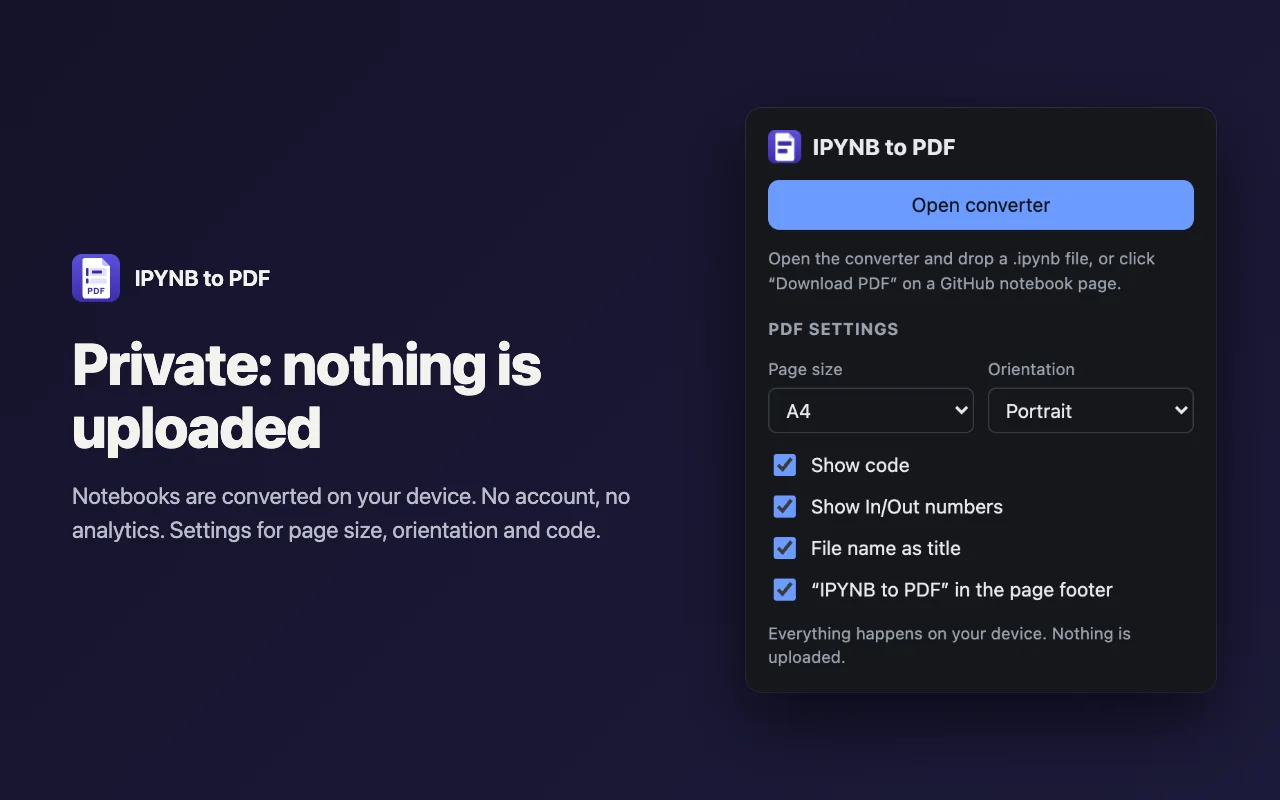Screen dimensions: 1280x800
Task: Click the popup title text IPYNB to PDF
Action: pos(884,147)
